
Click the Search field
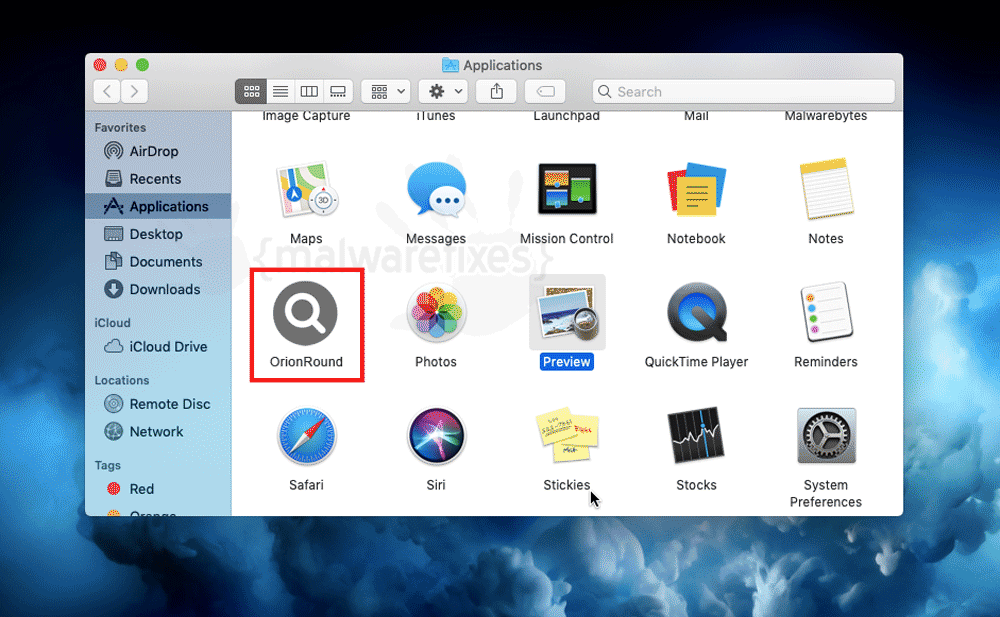point(744,91)
